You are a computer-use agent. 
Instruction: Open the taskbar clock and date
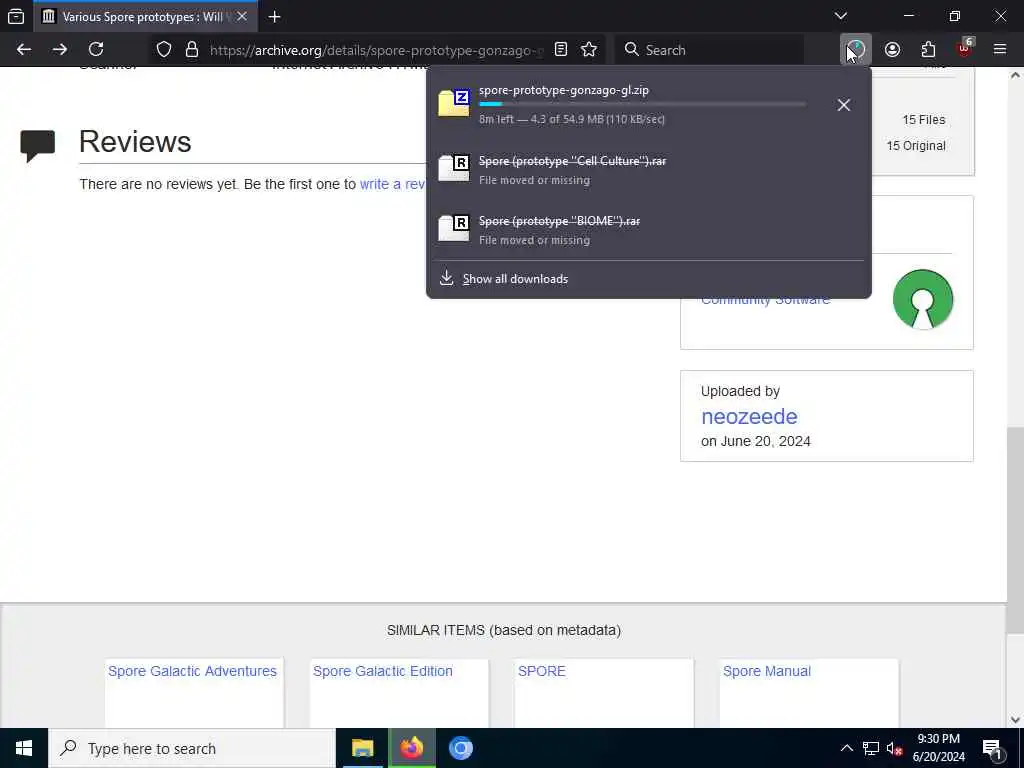[938, 748]
